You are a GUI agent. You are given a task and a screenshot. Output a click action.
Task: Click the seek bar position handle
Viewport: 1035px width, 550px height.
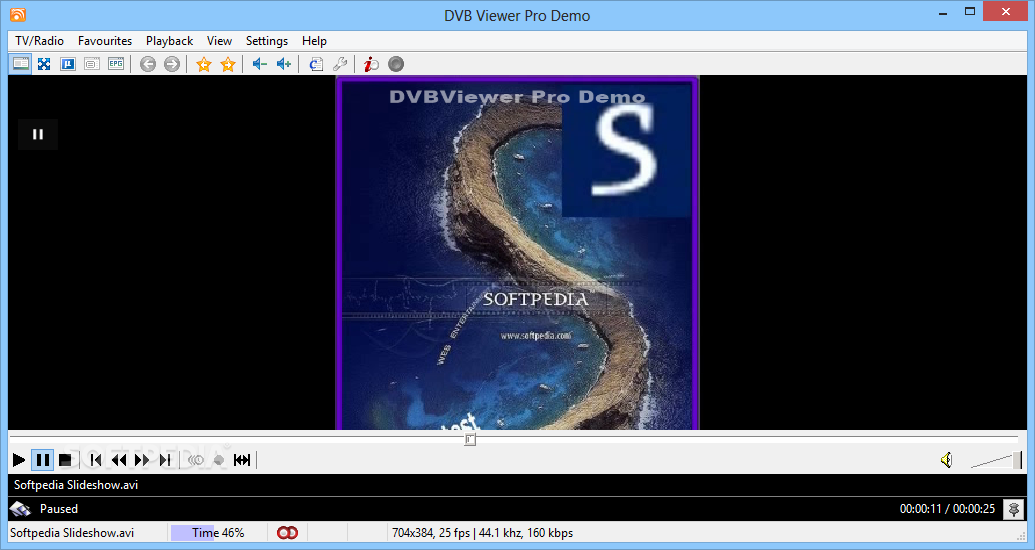(470, 439)
